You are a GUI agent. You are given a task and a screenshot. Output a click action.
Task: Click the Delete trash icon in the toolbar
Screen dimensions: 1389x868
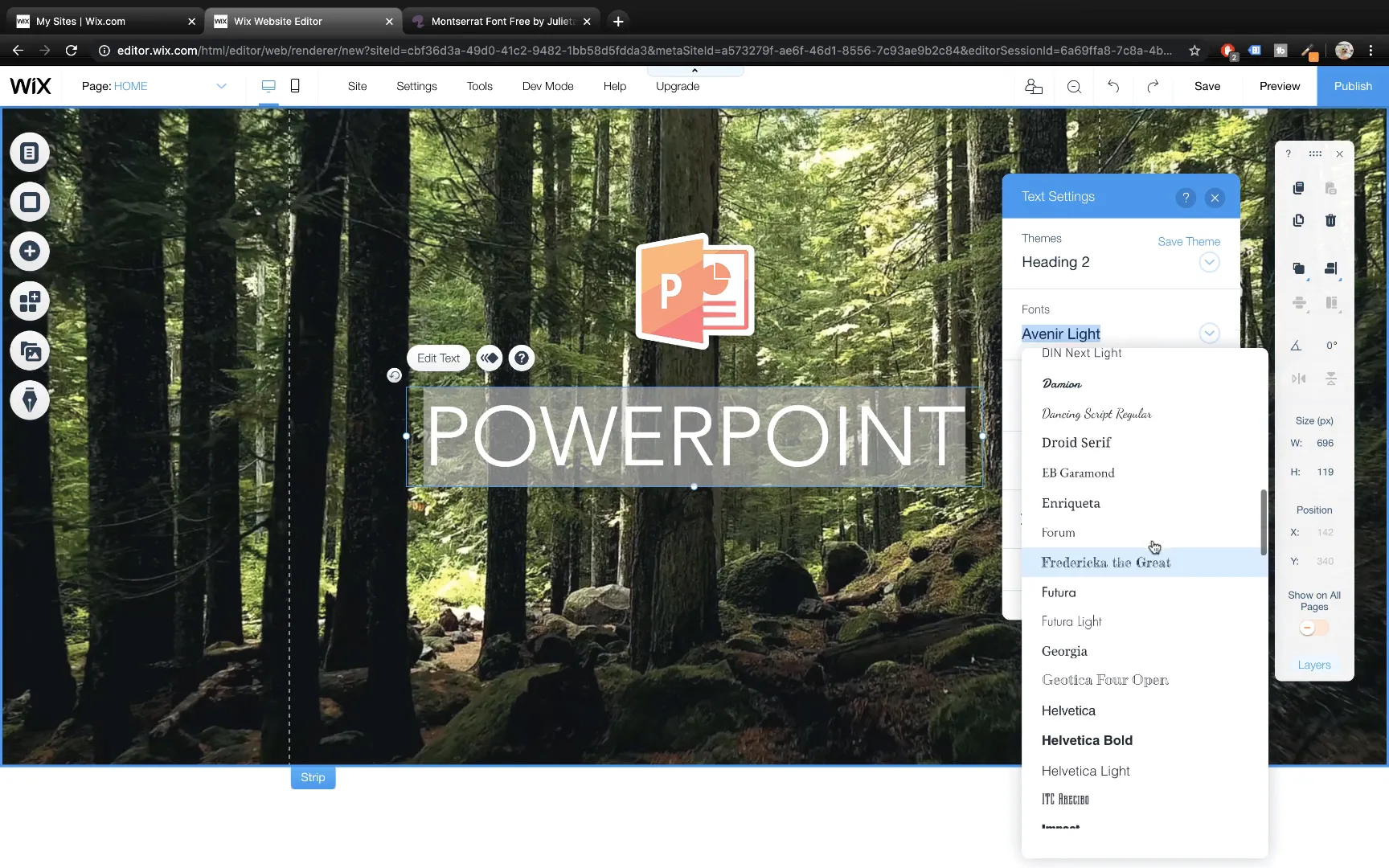click(1331, 220)
